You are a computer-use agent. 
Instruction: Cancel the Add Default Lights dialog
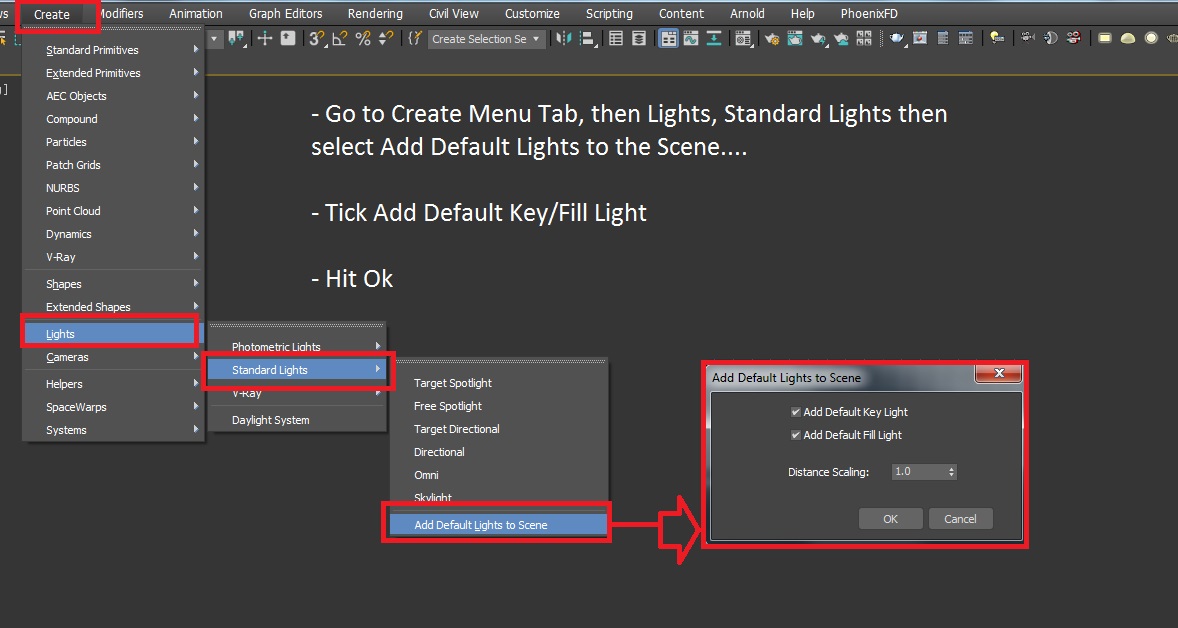[960, 518]
